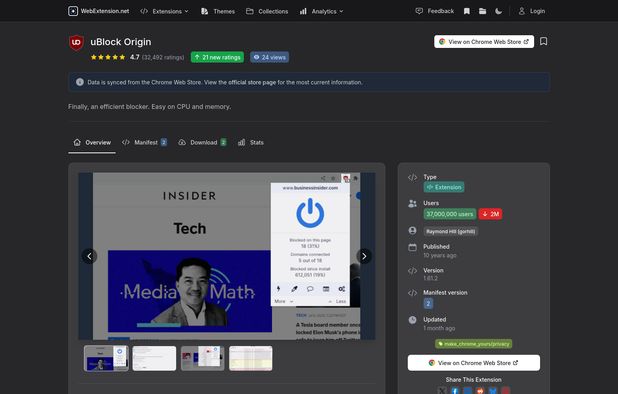The width and height of the screenshot is (618, 394).
Task: Click the 21 new ratings badge
Action: (x=218, y=57)
